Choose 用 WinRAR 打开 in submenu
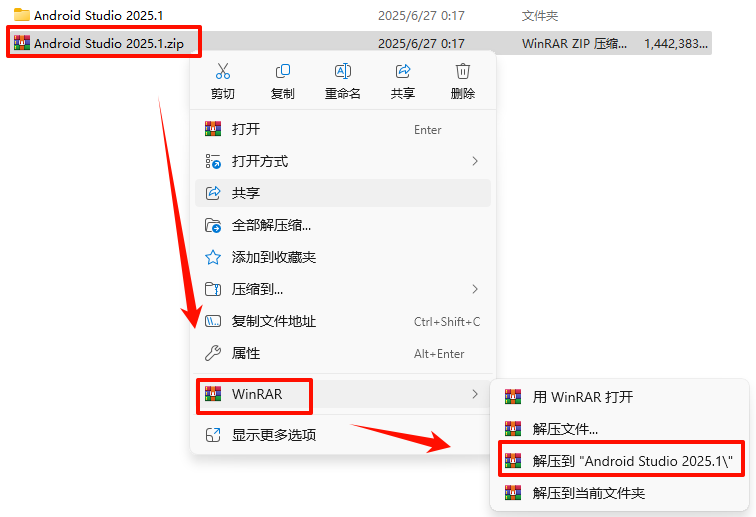This screenshot has height=517, width=756. (620, 397)
